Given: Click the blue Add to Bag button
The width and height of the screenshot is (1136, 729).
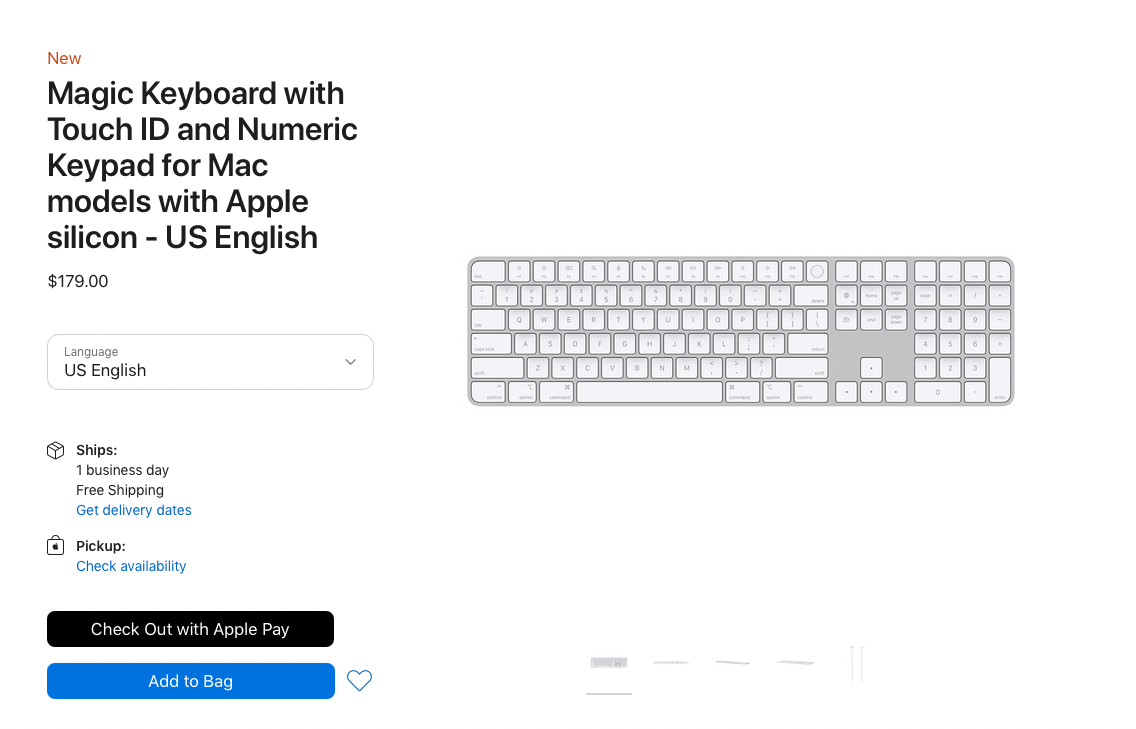Looking at the screenshot, I should pos(190,681).
